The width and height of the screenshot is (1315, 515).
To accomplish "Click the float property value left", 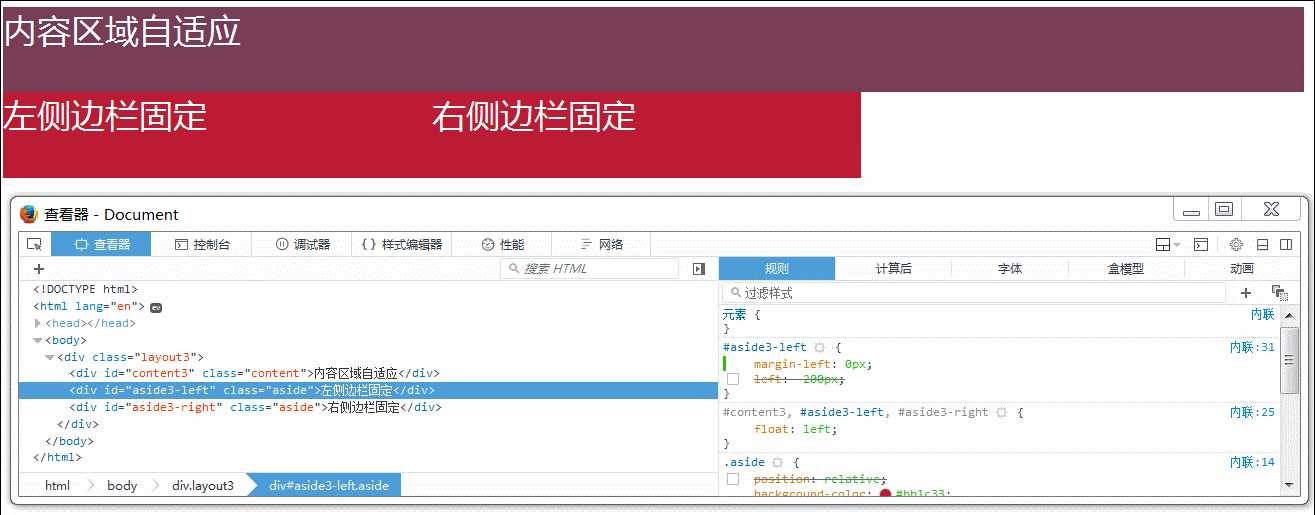I will [817, 429].
